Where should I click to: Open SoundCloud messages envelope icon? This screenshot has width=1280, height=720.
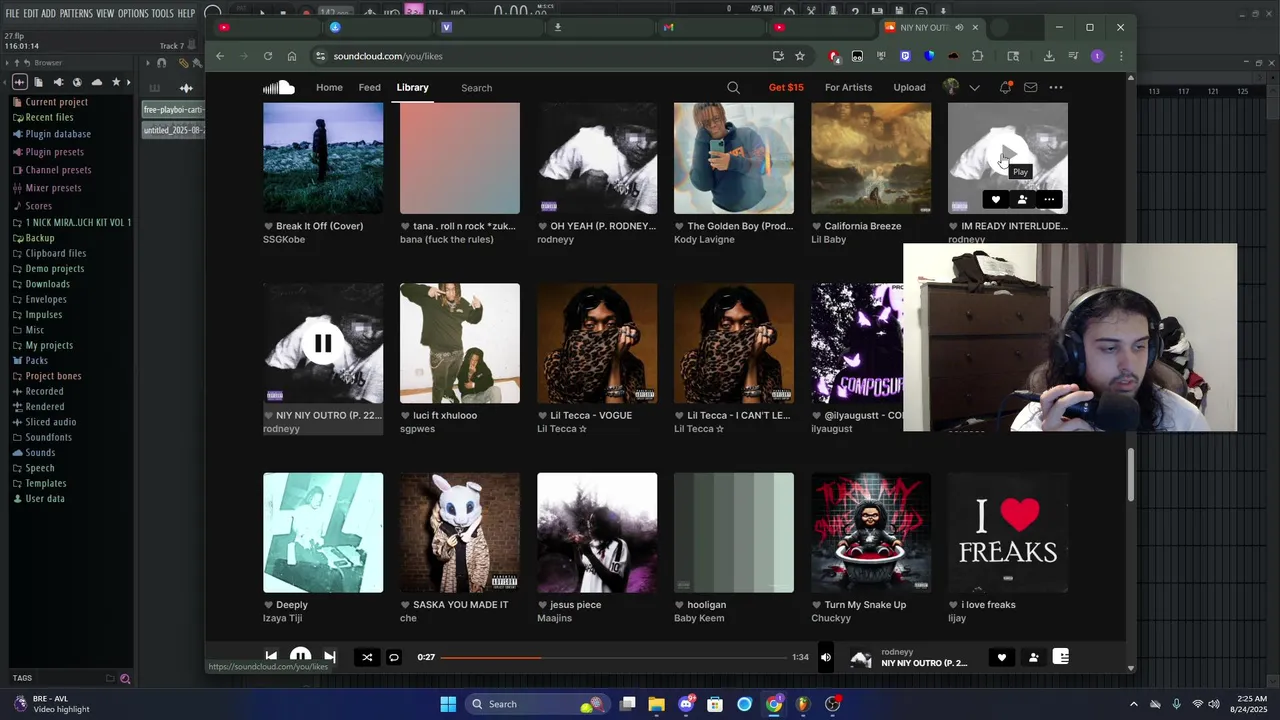coord(1030,87)
